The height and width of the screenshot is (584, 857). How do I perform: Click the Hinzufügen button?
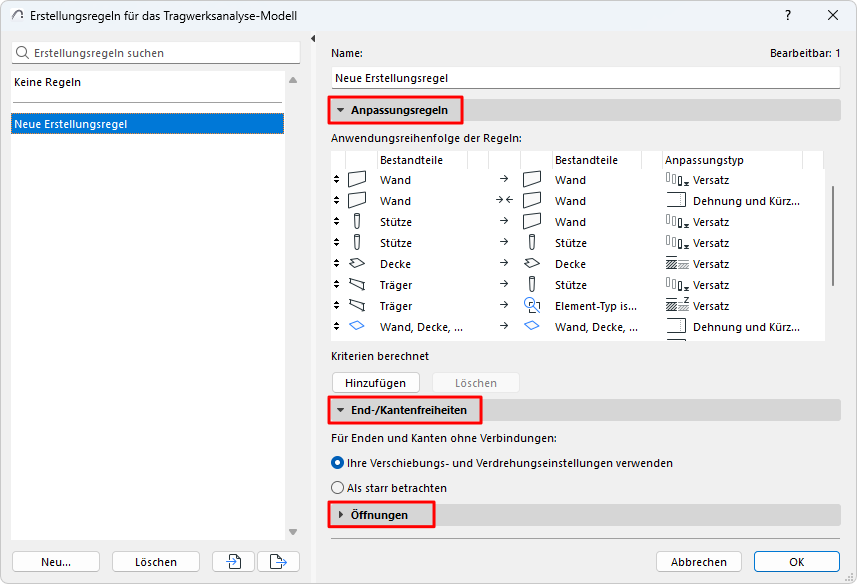click(x=375, y=383)
